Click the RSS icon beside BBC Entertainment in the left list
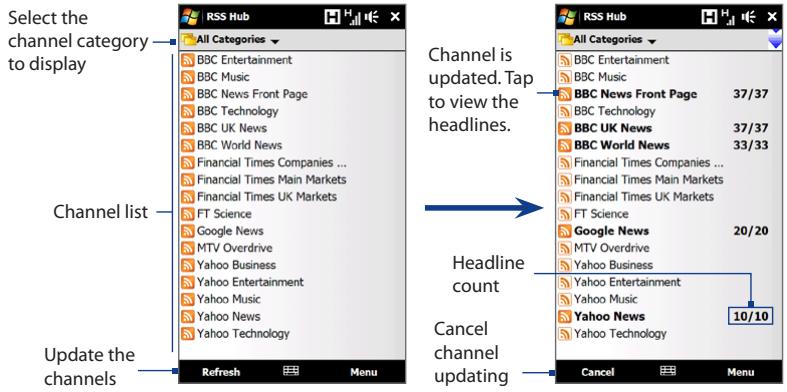Screen dimensions: 787x392 click(188, 60)
